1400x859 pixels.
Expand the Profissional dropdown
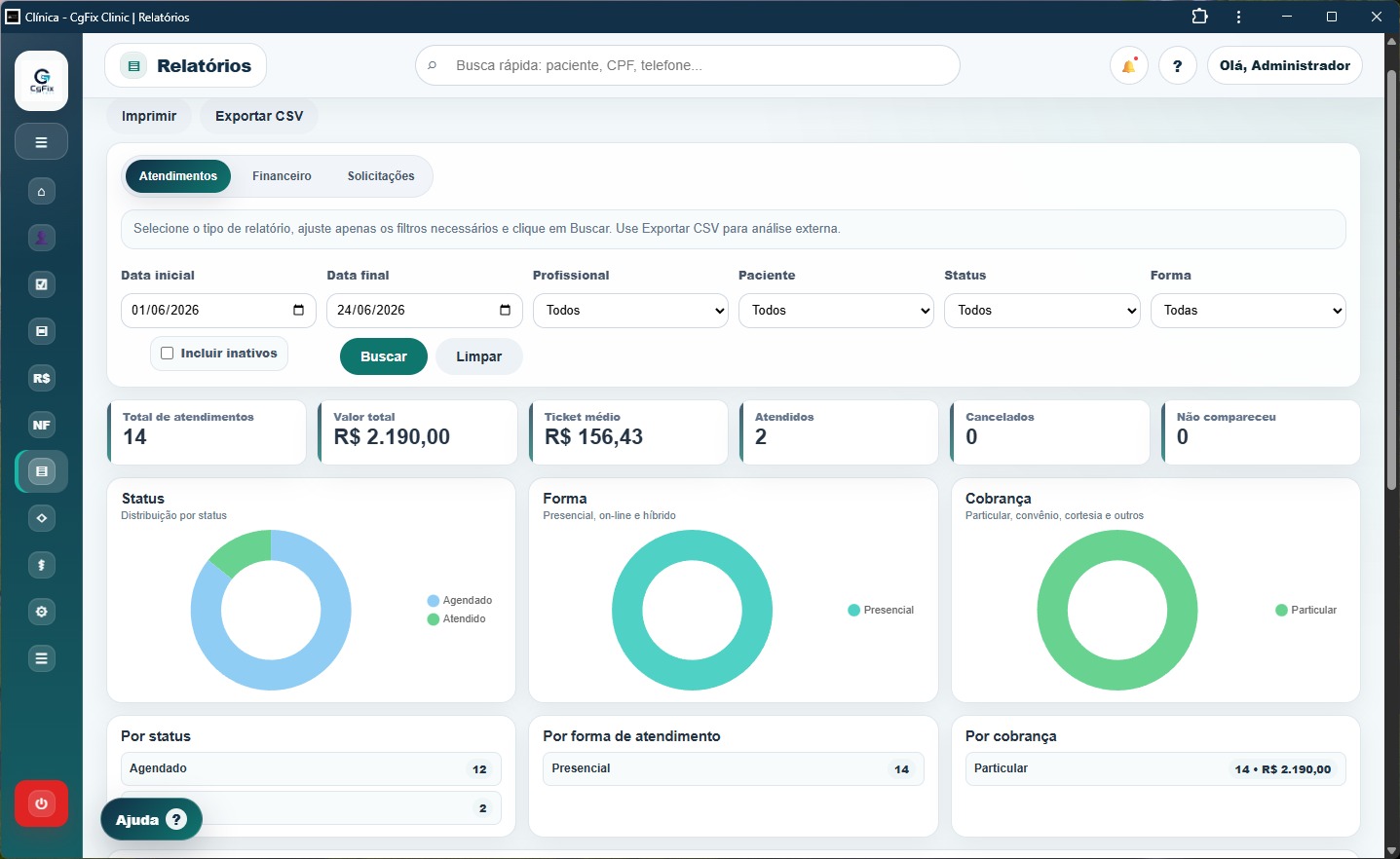click(630, 311)
